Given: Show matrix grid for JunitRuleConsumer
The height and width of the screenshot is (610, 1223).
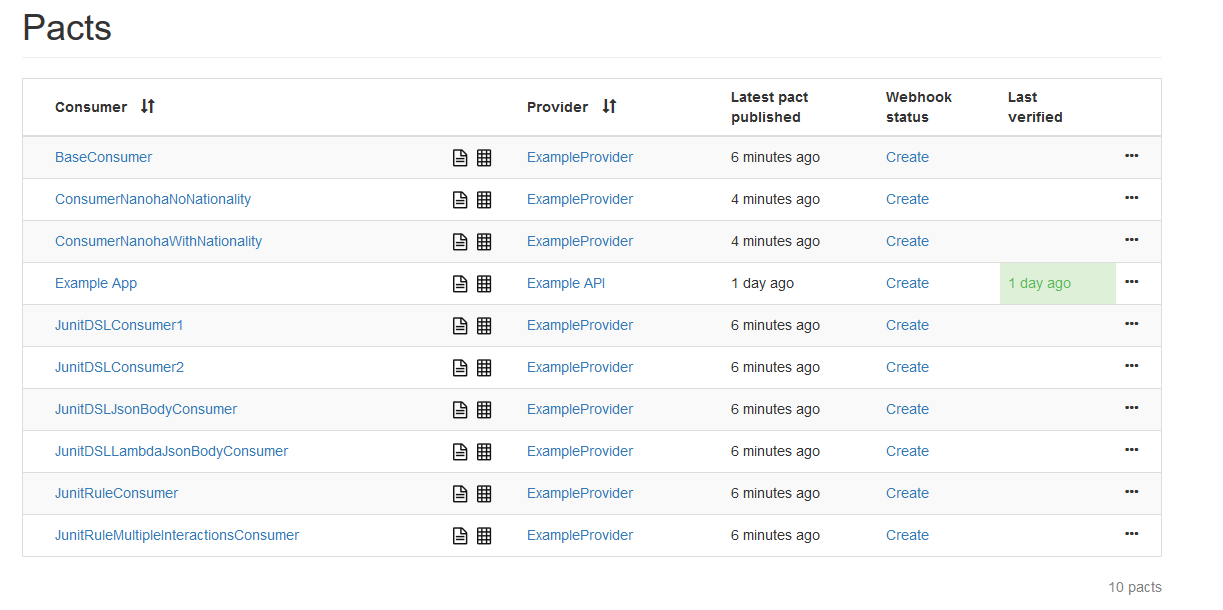Looking at the screenshot, I should (484, 494).
